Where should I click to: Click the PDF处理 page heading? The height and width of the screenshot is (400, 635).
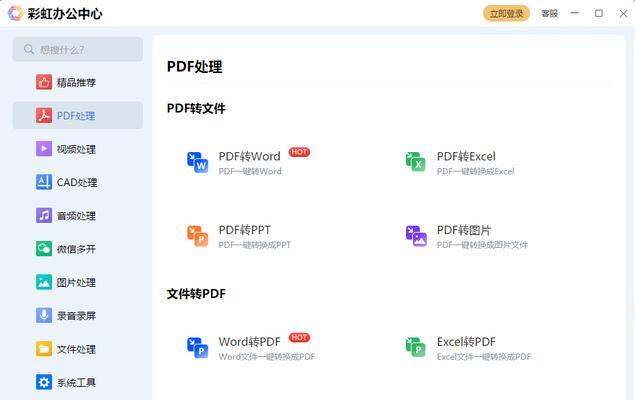tap(194, 66)
